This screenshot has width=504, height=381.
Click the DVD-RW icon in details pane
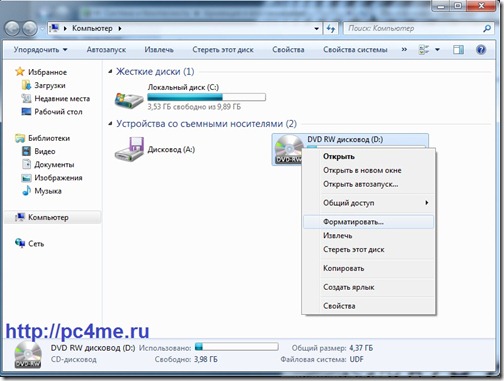[x=28, y=354]
